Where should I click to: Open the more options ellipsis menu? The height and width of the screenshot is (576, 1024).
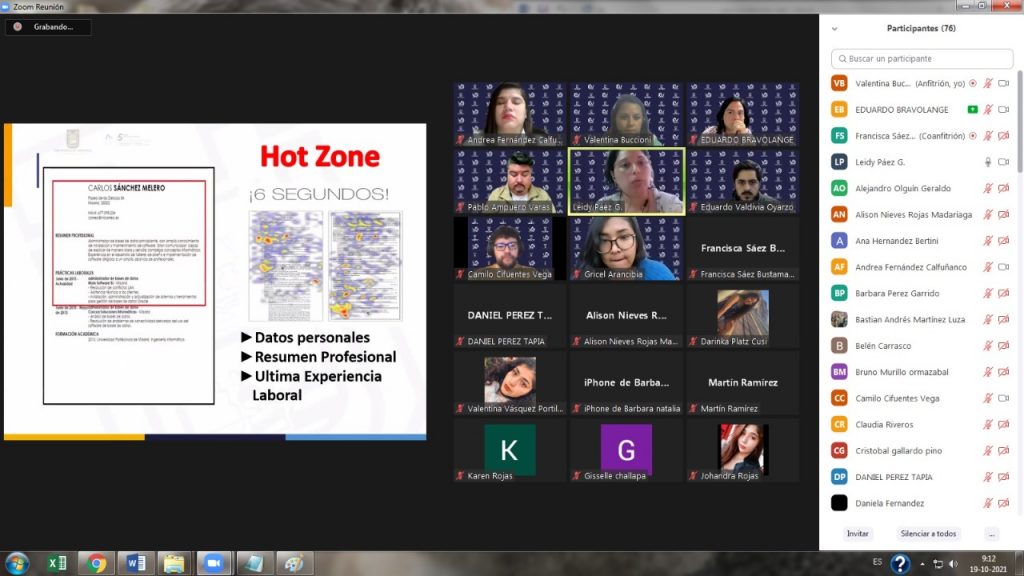tap(991, 534)
